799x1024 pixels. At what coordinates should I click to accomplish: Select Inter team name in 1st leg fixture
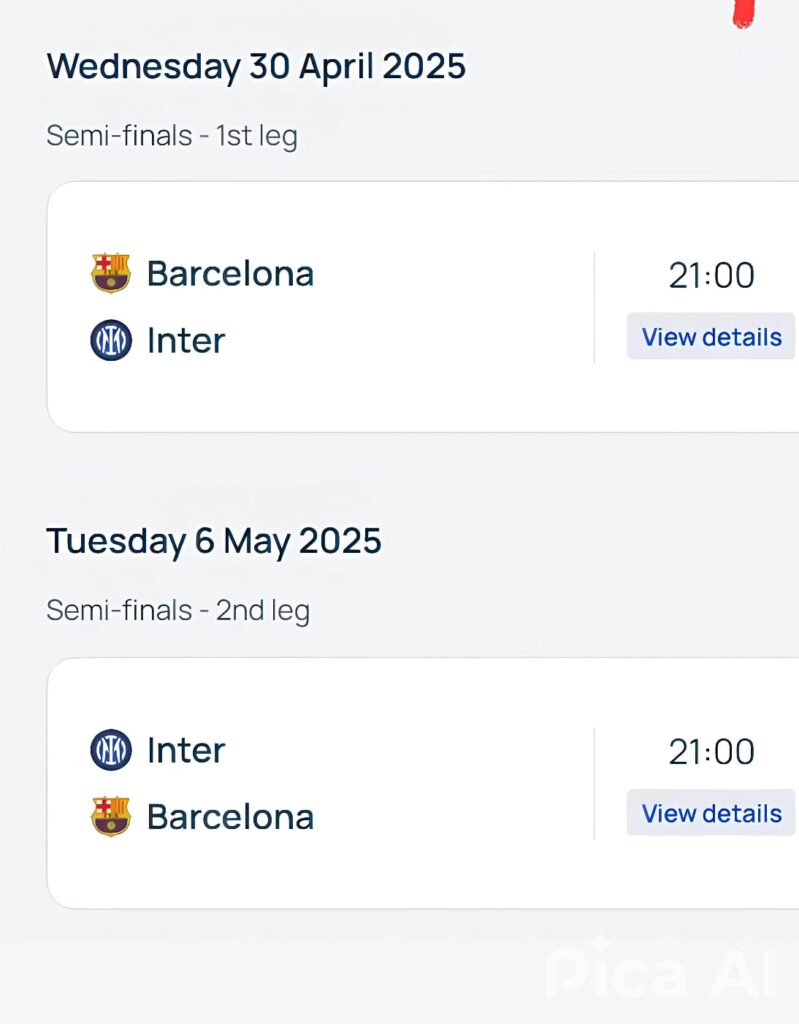coord(186,340)
